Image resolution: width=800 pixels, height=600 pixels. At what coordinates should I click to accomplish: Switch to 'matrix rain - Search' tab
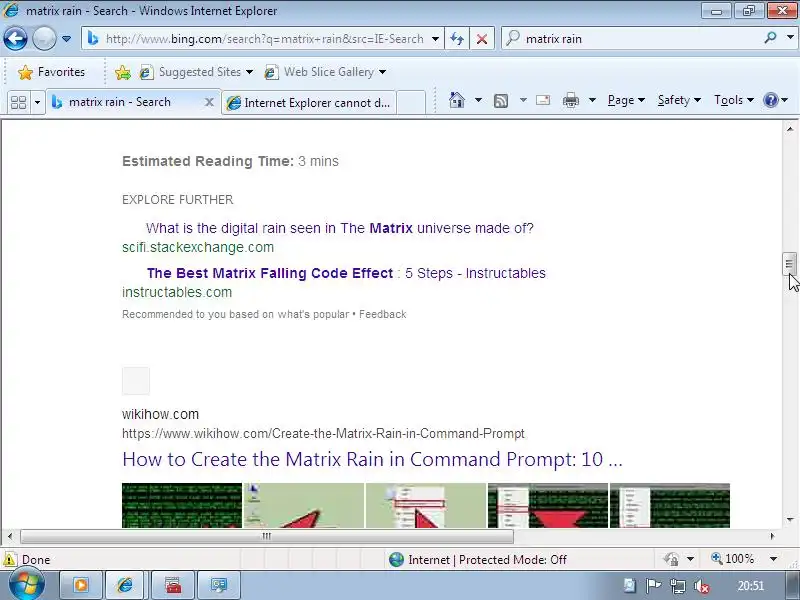click(120, 102)
